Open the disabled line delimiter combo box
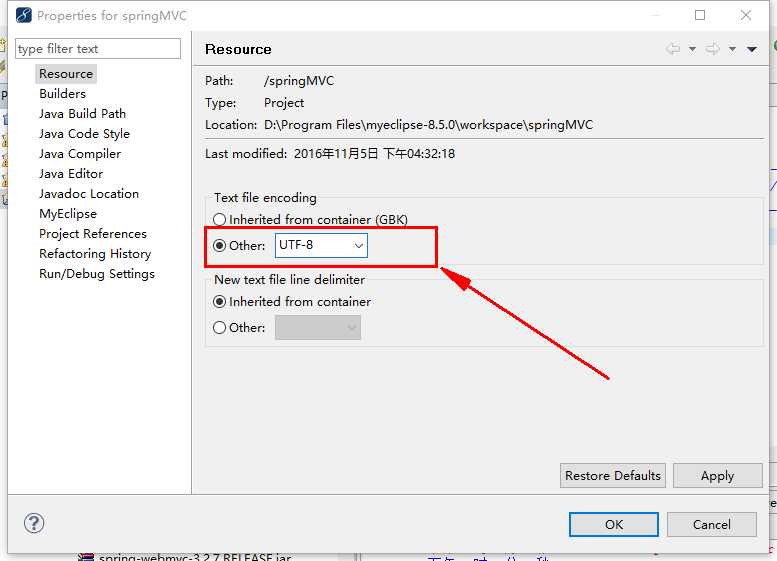The width and height of the screenshot is (777, 561). coord(318,328)
